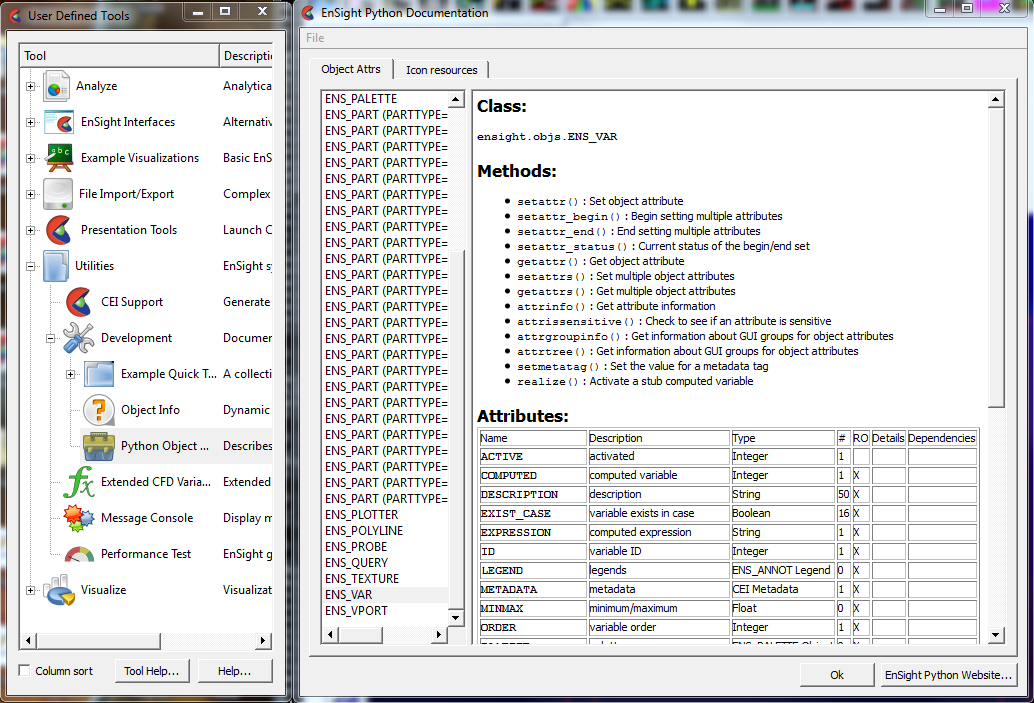
Task: Open the EnSight Python Website
Action: (x=948, y=675)
